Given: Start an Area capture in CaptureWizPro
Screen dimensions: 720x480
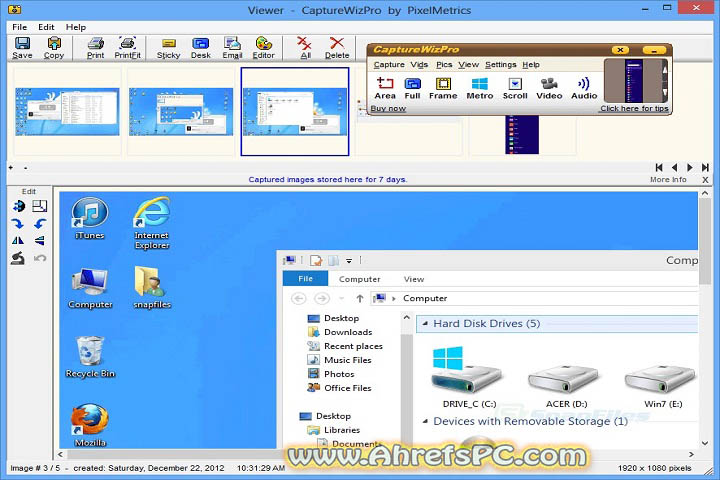Looking at the screenshot, I should pyautogui.click(x=385, y=88).
